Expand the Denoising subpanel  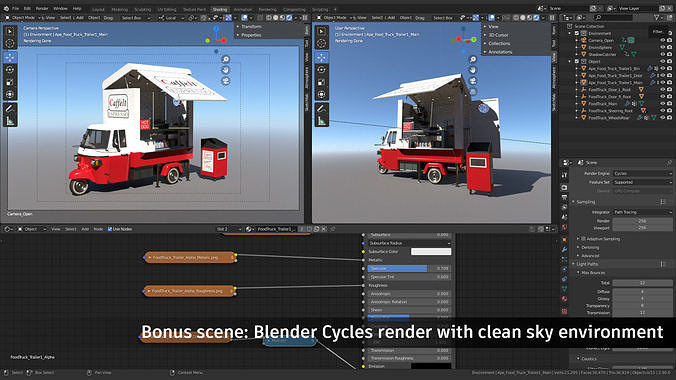point(589,248)
